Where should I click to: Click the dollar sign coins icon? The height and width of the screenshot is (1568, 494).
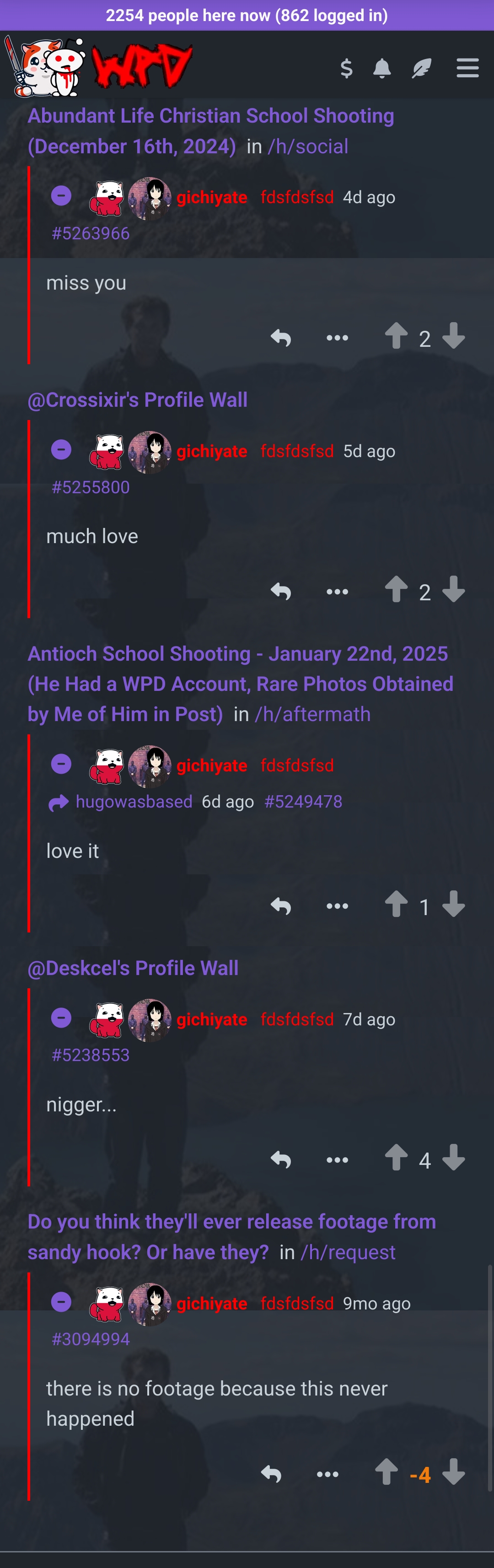(346, 68)
